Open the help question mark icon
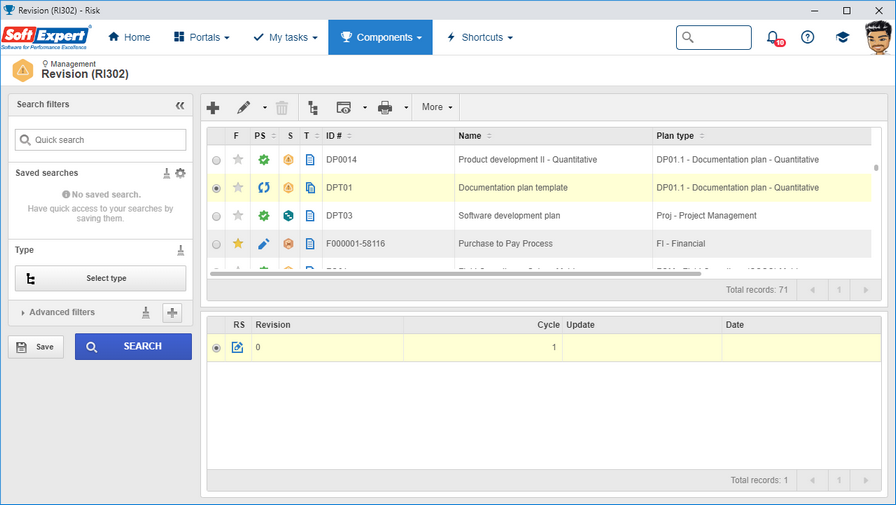This screenshot has height=505, width=896. (807, 37)
